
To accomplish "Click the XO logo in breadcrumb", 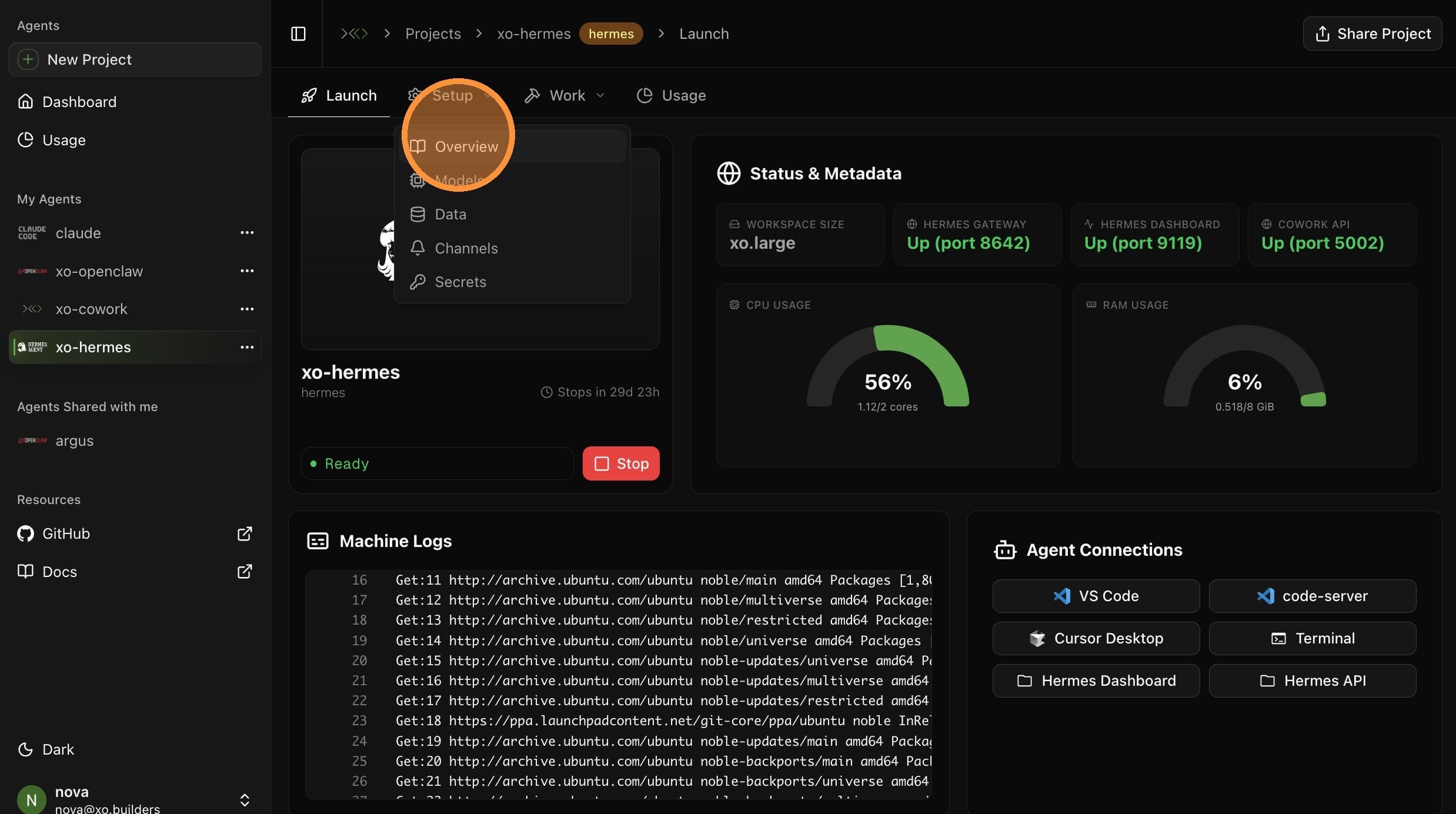I will [x=354, y=34].
